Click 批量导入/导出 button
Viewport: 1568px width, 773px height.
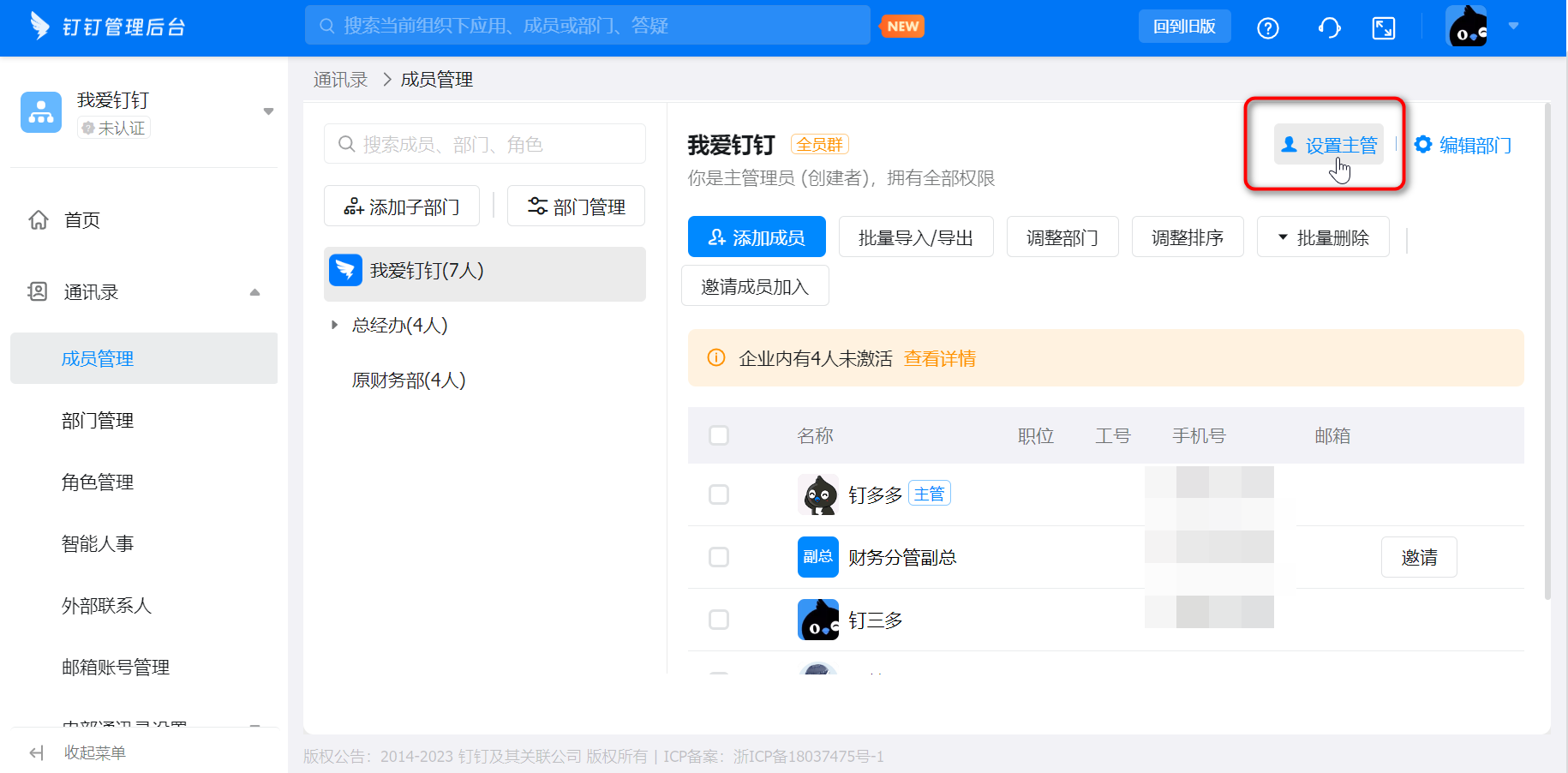pyautogui.click(x=916, y=237)
